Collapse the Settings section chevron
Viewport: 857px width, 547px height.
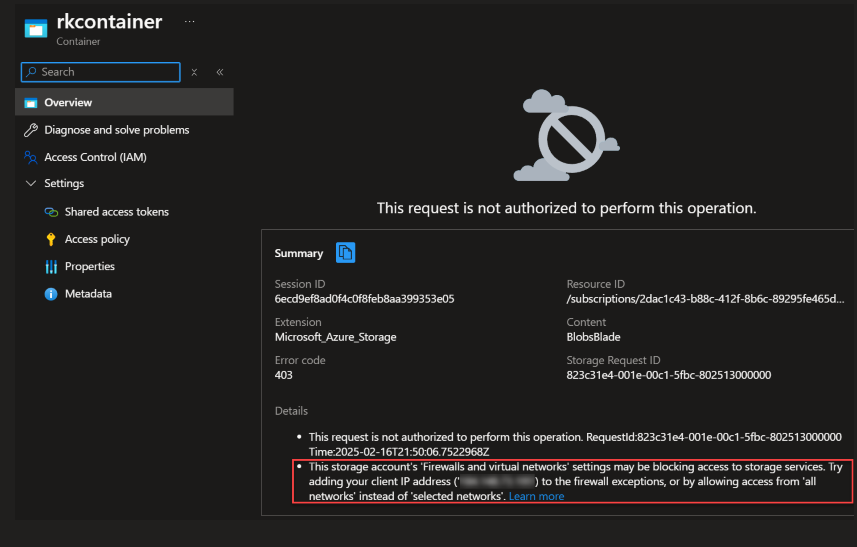pyautogui.click(x=30, y=184)
